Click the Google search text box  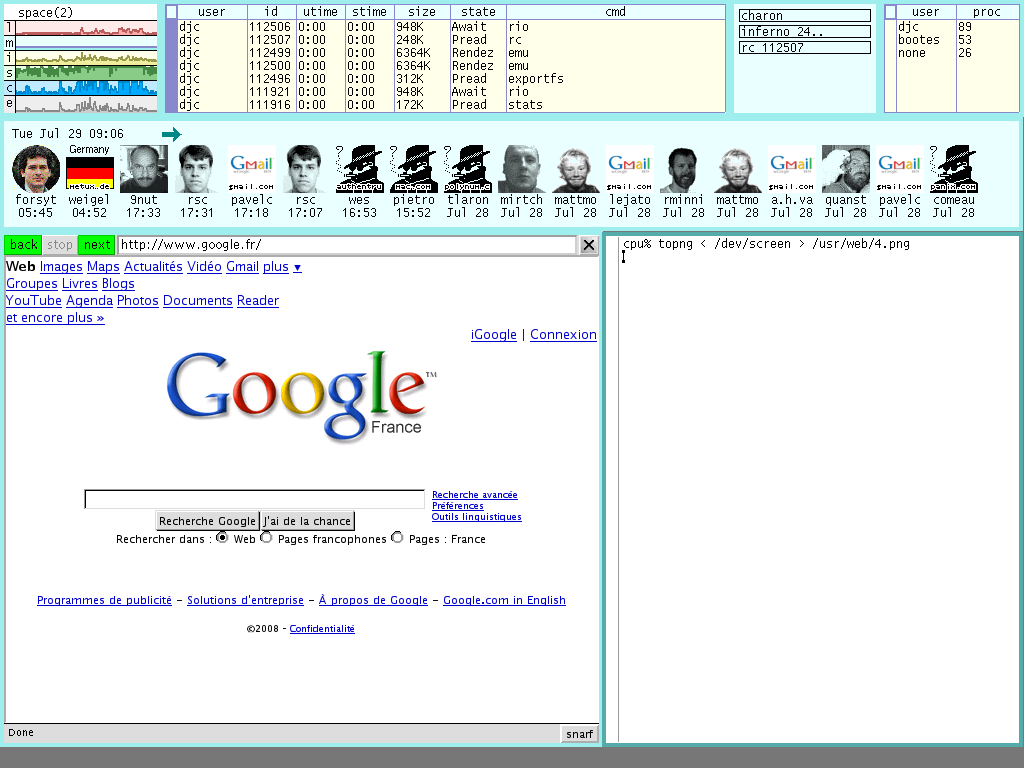click(x=255, y=500)
